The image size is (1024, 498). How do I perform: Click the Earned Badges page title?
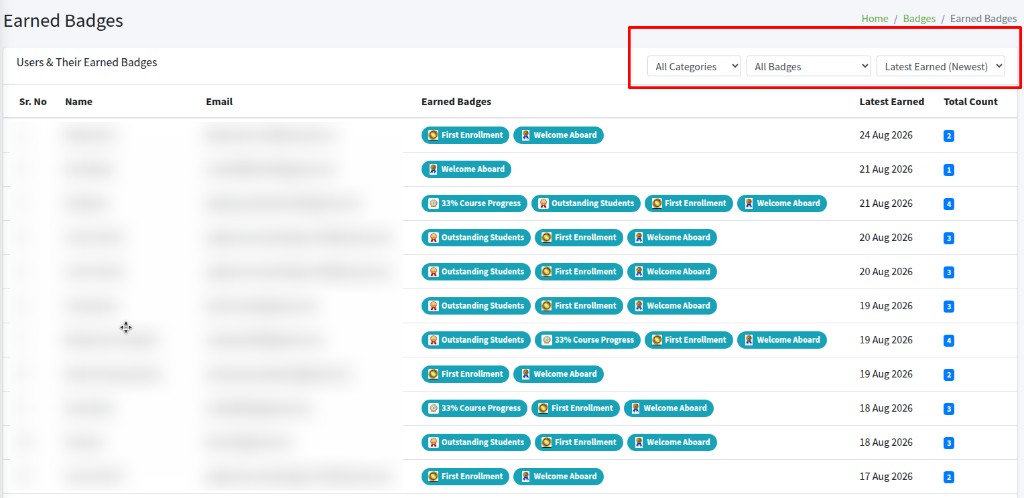pos(63,20)
